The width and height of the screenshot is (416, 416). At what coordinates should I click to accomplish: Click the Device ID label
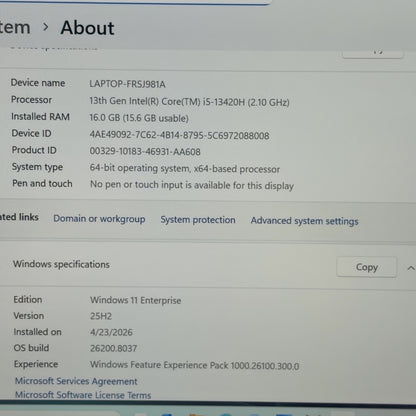pos(31,133)
